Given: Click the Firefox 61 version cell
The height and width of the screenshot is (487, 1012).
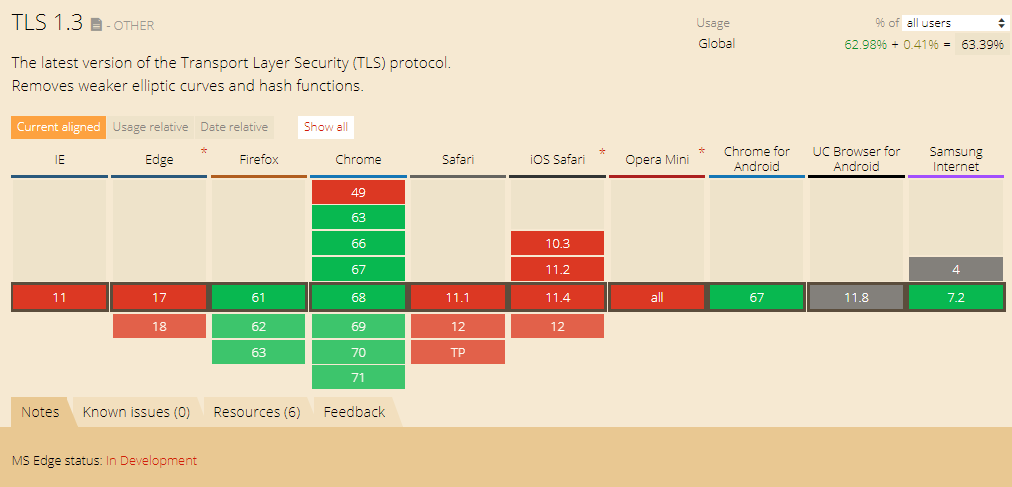Looking at the screenshot, I should [258, 297].
